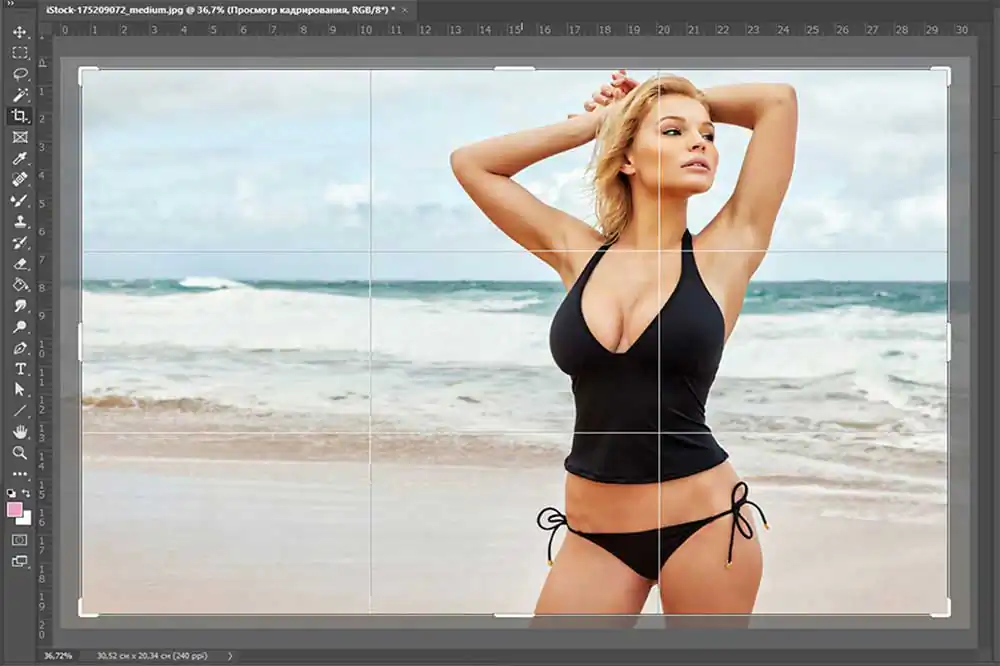1000x666 pixels.
Task: Open the status bar options chevron
Action: coord(230,656)
